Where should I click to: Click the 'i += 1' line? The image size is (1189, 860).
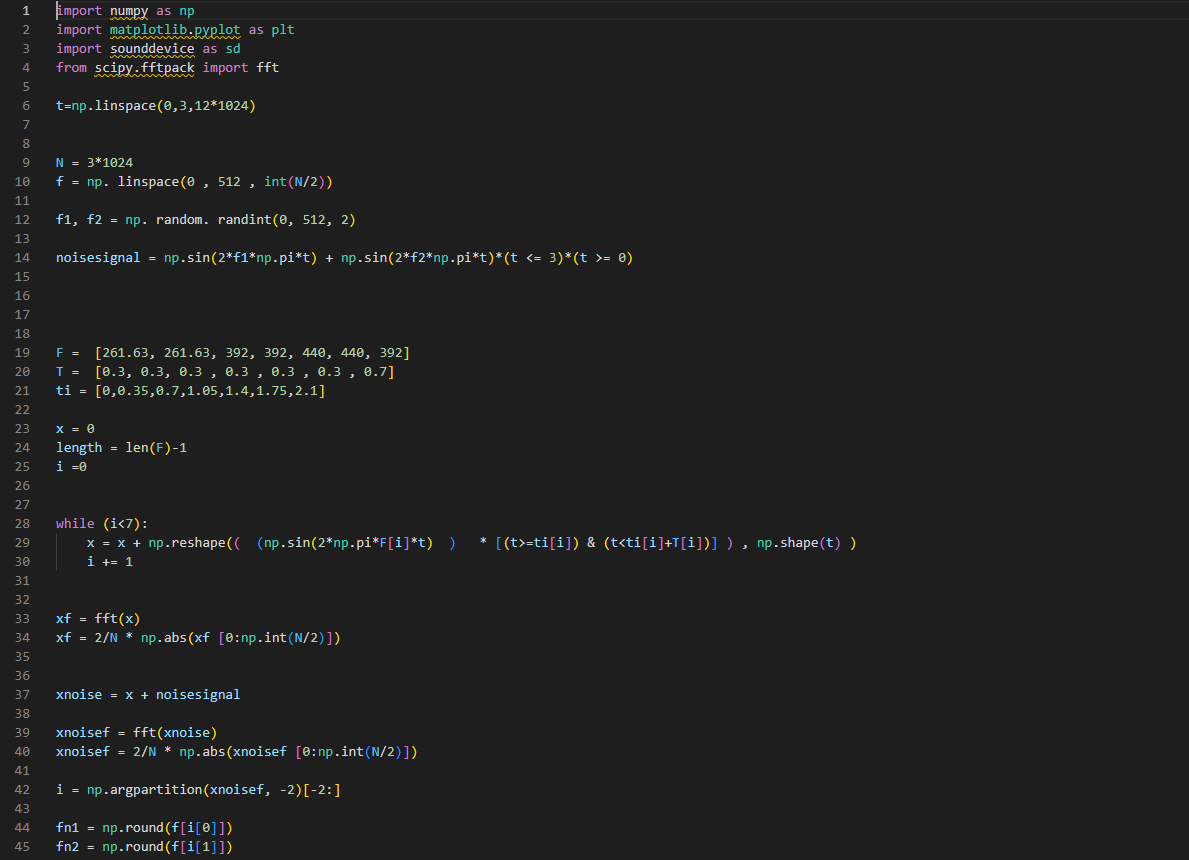tap(110, 561)
